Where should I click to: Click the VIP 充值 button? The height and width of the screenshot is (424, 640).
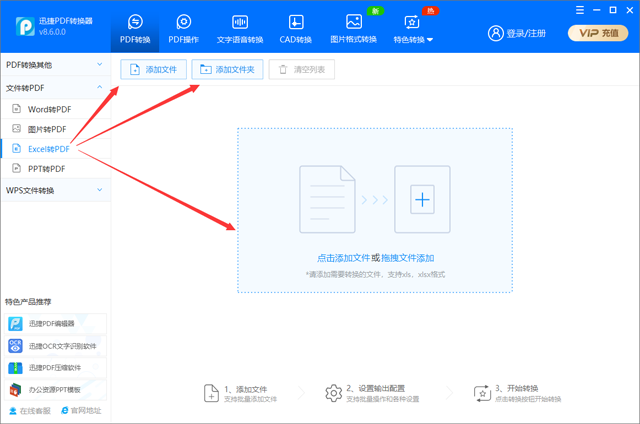click(598, 33)
